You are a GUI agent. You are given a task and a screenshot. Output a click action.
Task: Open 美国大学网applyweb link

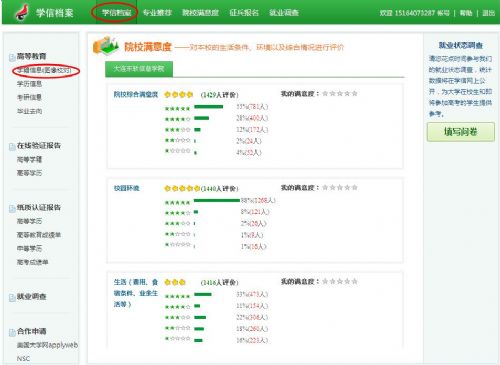point(47,345)
